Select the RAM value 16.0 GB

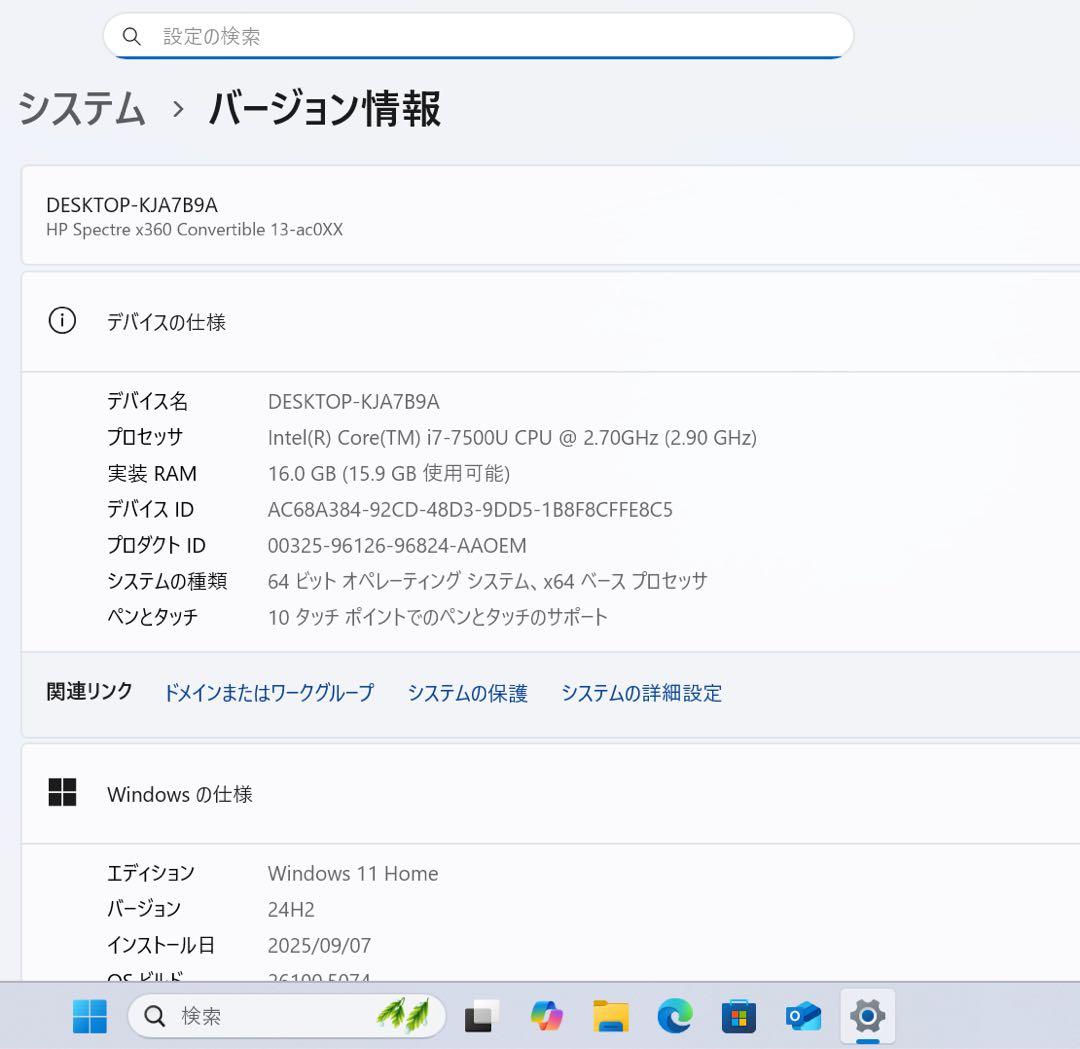[302, 473]
